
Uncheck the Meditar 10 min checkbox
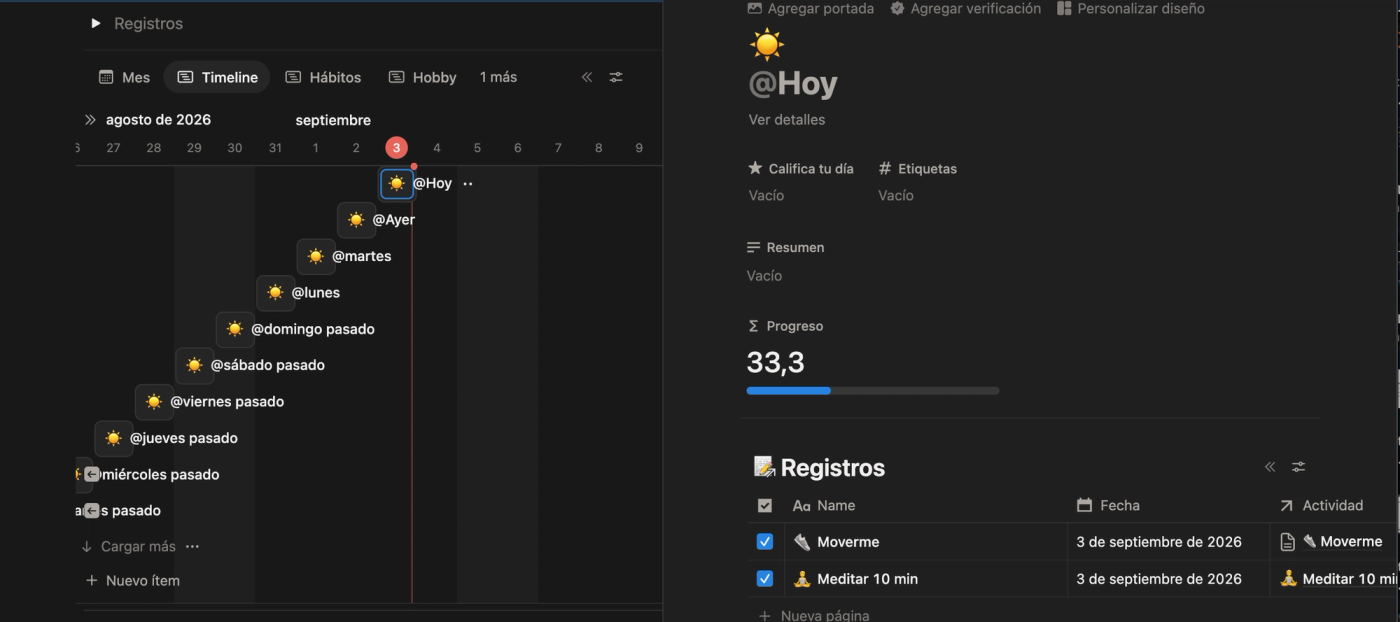[765, 578]
